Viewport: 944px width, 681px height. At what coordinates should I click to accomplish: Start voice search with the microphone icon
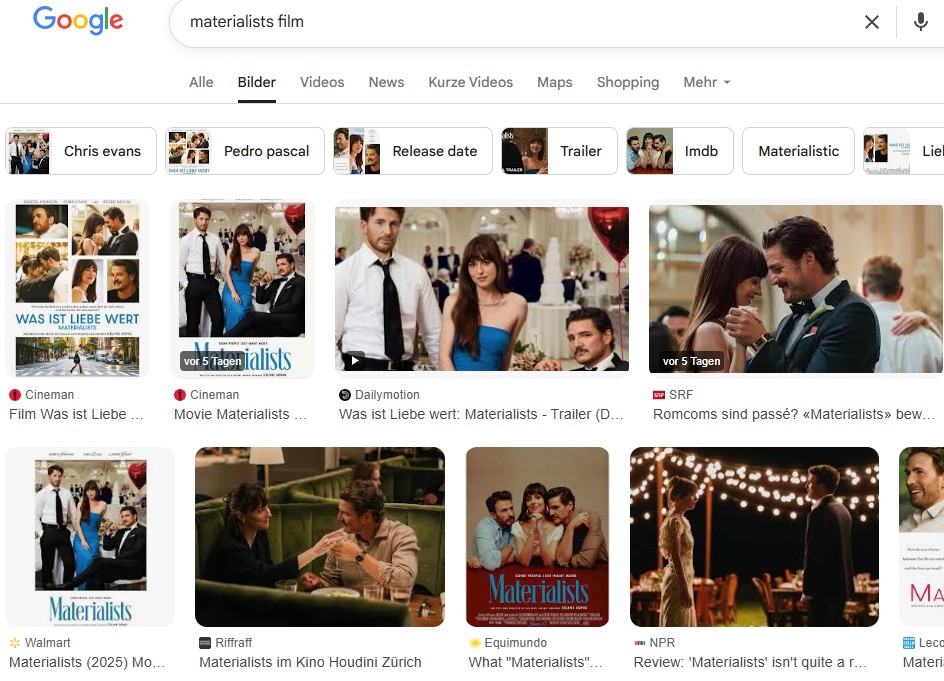[x=920, y=22]
